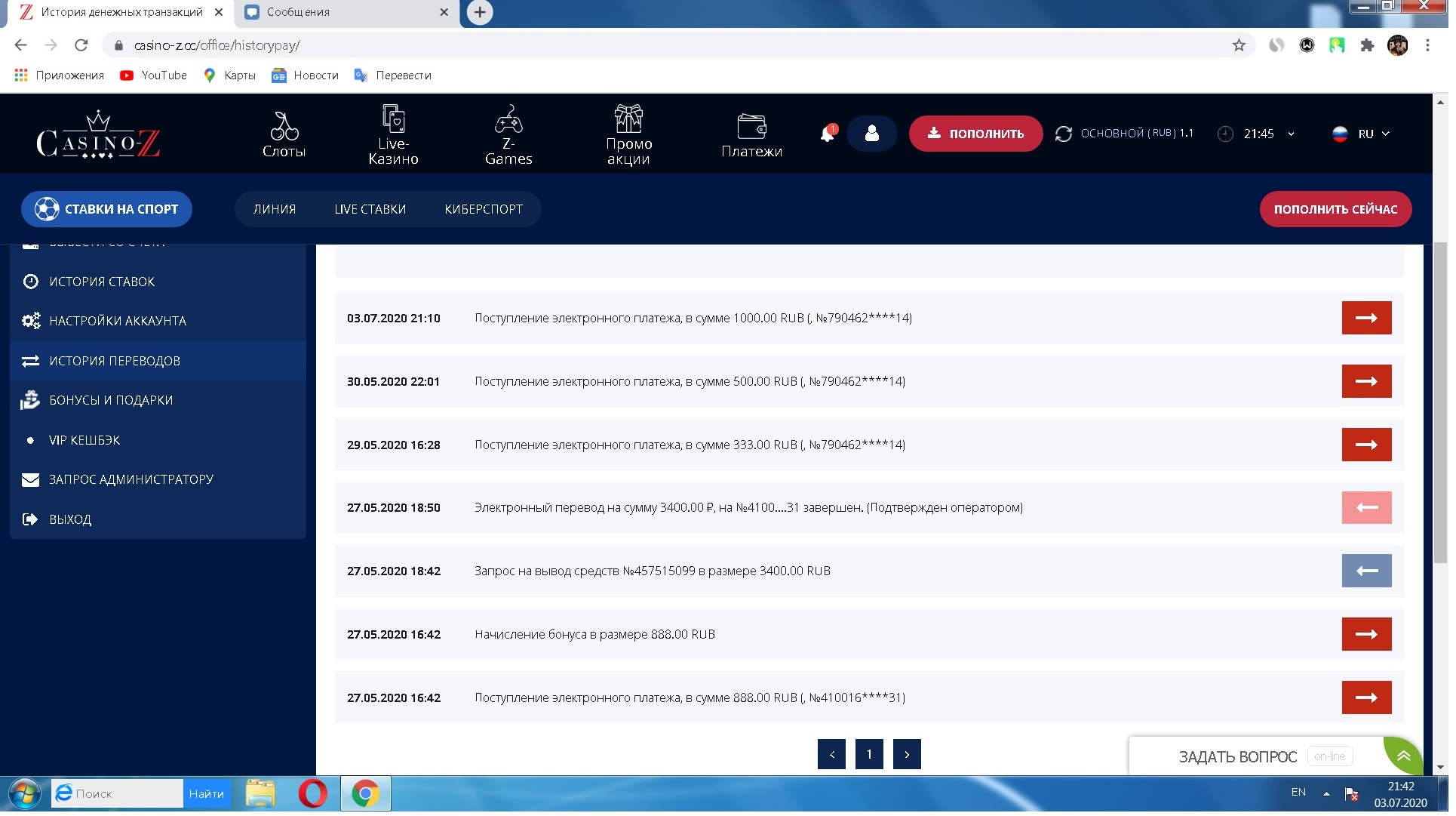Open the Слоты cherry icon
Screen dimensions: 1456x816
pyautogui.click(x=285, y=127)
